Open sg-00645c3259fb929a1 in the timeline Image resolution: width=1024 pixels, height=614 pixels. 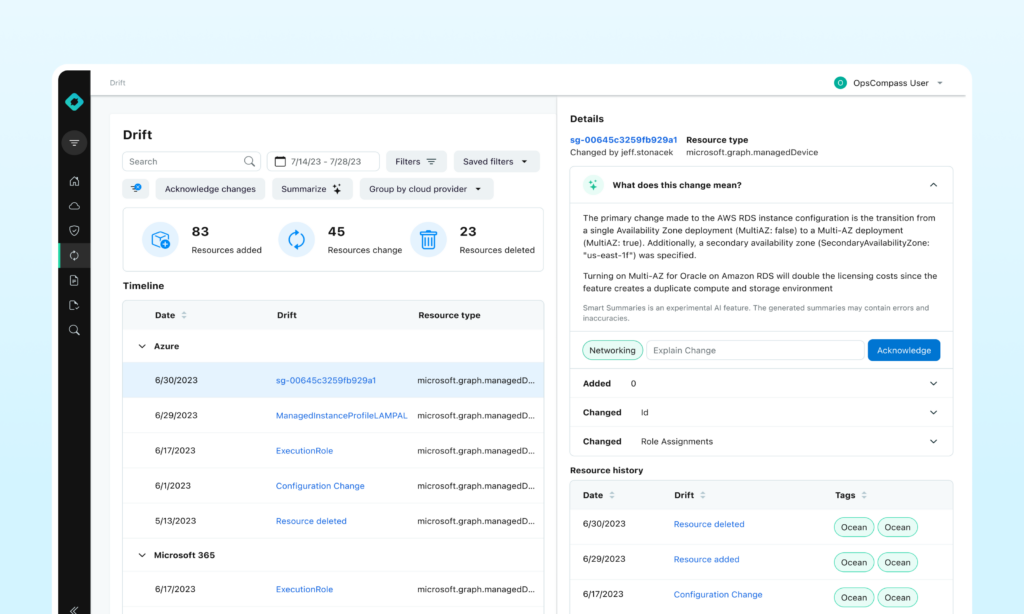point(325,380)
